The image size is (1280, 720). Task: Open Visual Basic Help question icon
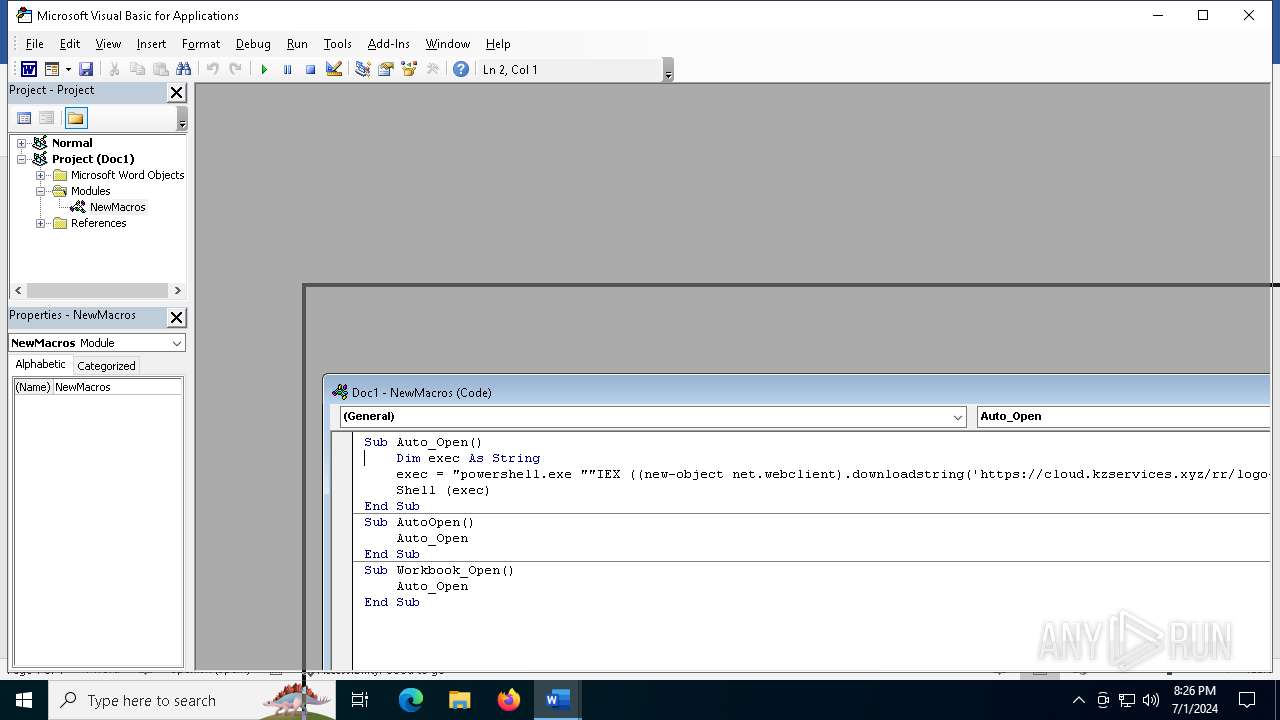point(460,69)
